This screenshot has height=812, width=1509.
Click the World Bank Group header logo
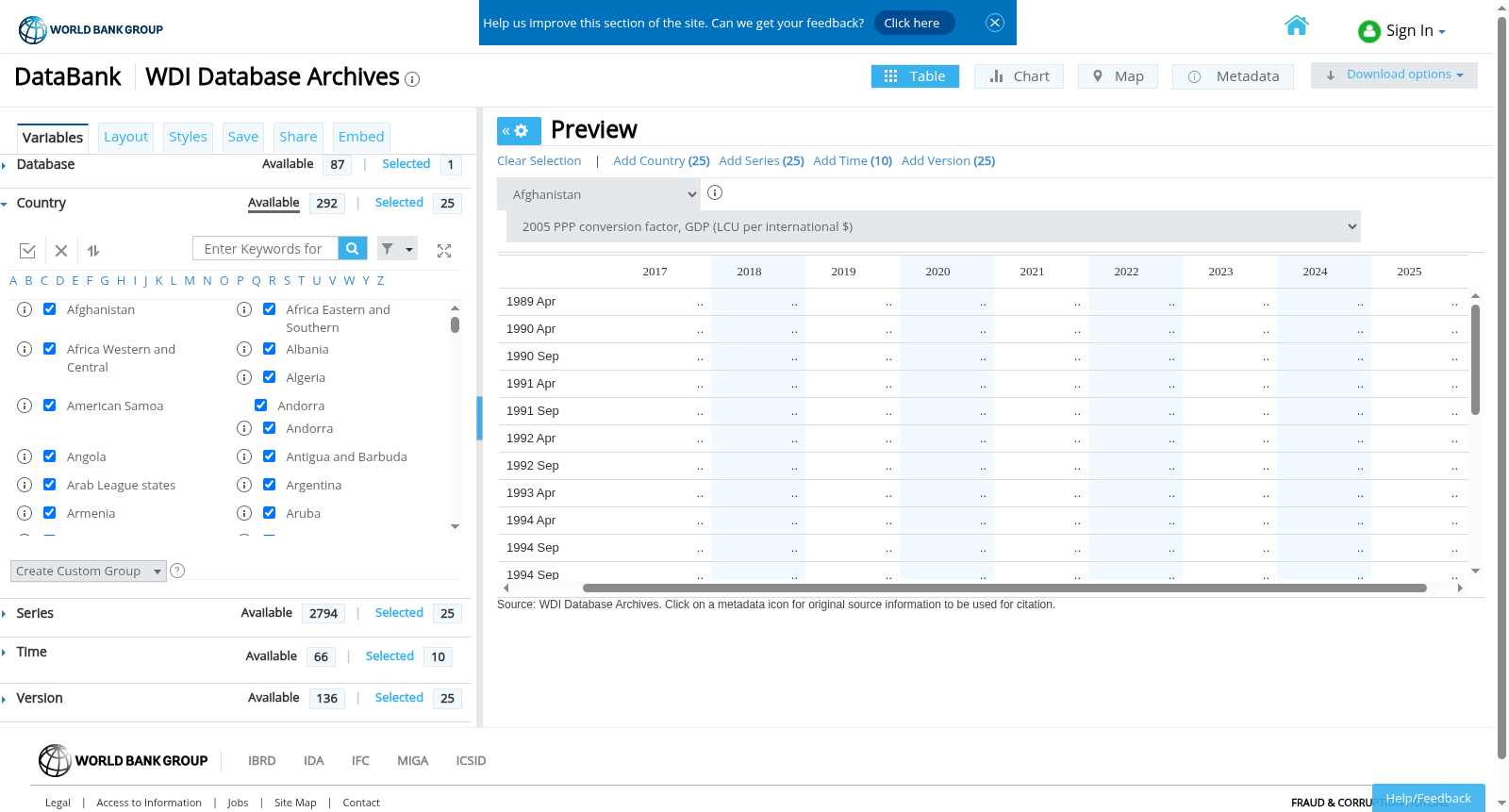coord(91,29)
